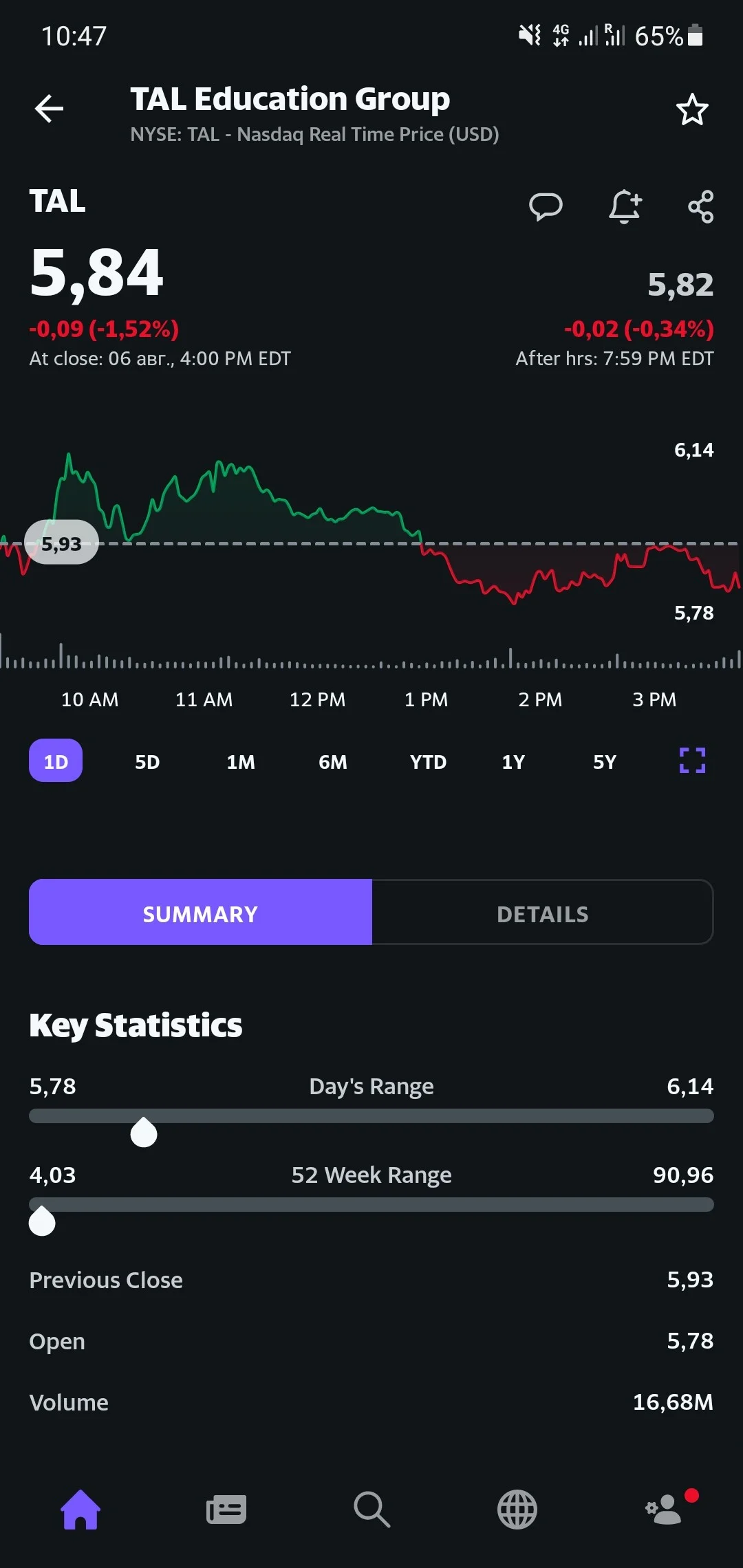Switch chart range to YTD
Screen dimensions: 743x1568
pyautogui.click(x=428, y=762)
